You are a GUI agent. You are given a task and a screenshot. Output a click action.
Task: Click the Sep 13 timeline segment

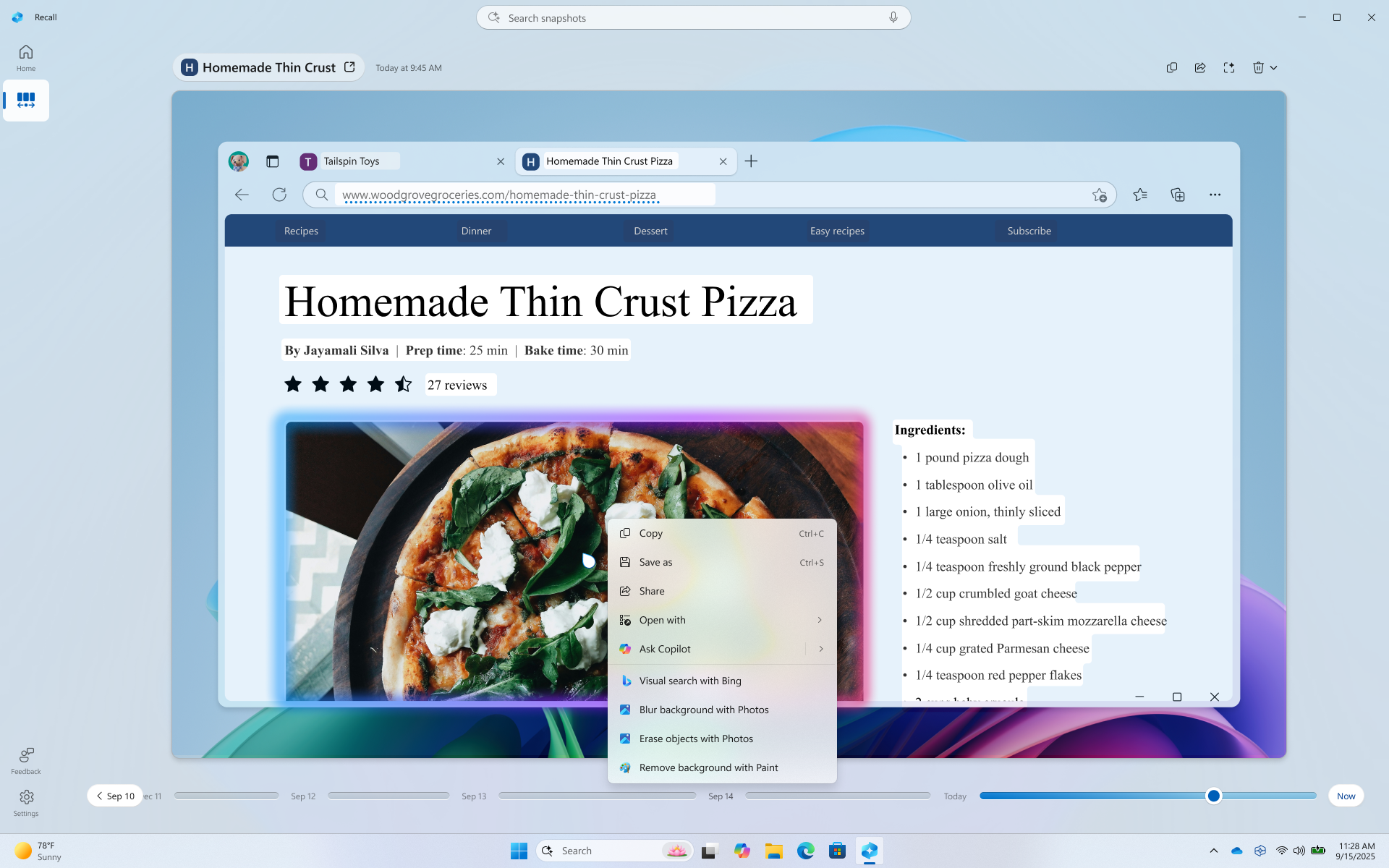597,796
